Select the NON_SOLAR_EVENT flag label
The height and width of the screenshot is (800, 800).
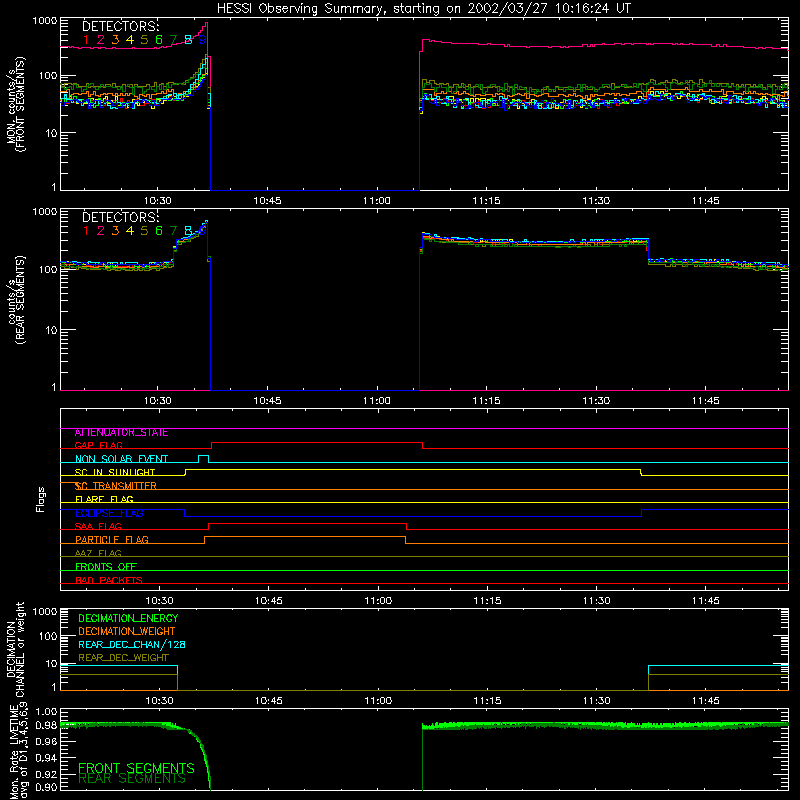(121, 459)
